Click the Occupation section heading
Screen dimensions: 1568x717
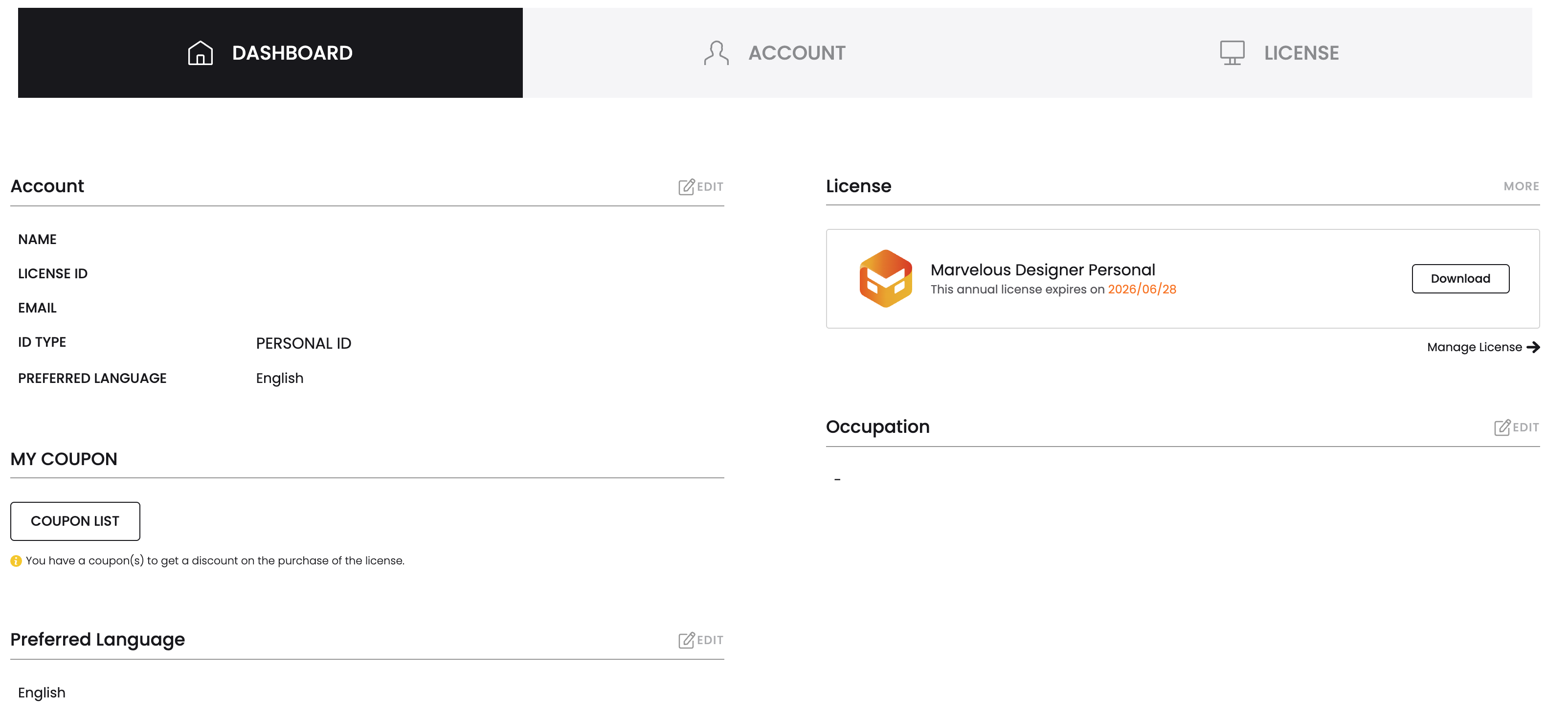click(x=878, y=426)
